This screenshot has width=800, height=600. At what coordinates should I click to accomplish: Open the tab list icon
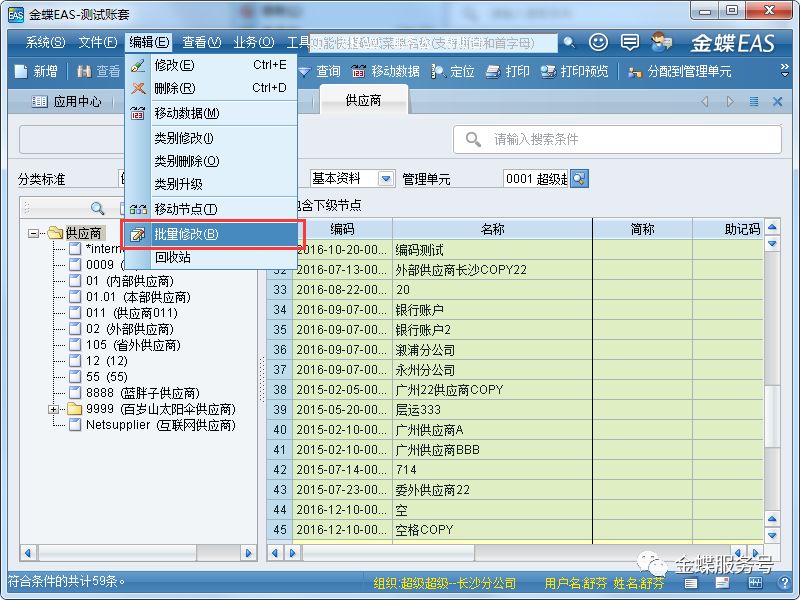[x=754, y=102]
